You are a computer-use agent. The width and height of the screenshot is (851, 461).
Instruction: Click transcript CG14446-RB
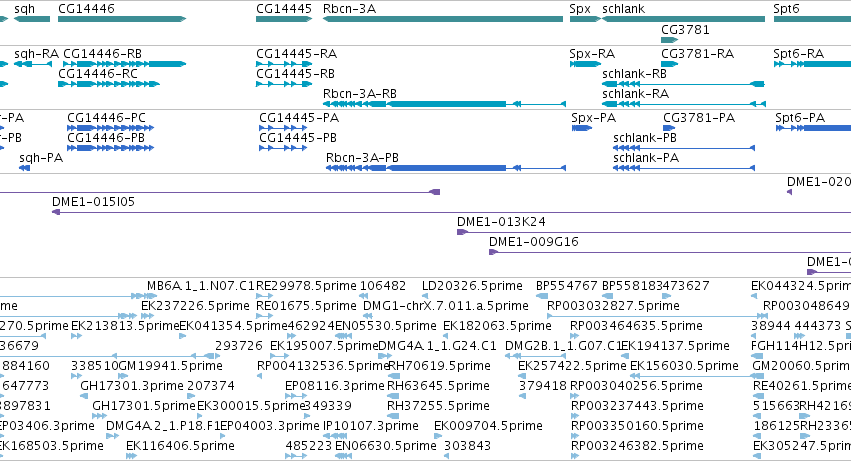point(103,54)
